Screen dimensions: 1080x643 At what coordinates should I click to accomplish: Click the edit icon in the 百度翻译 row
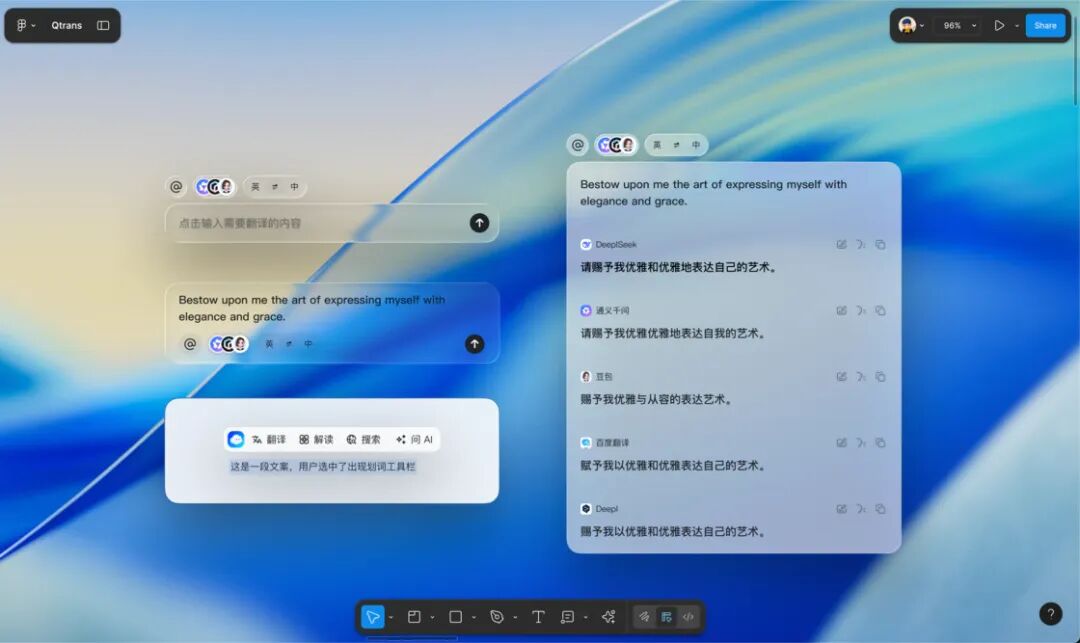point(841,443)
